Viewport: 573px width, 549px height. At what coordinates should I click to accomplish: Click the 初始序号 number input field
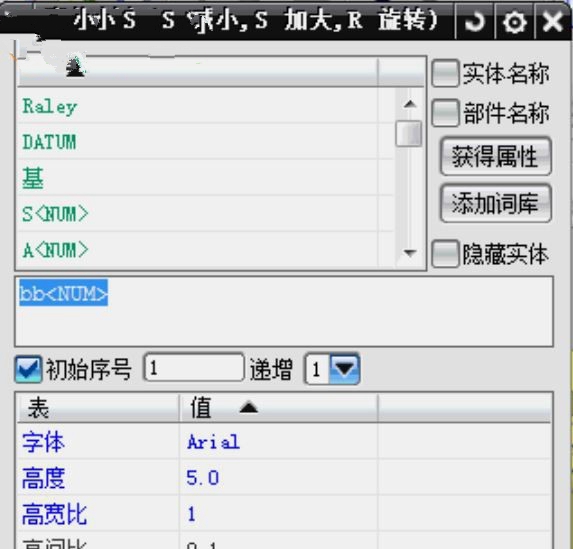click(194, 367)
